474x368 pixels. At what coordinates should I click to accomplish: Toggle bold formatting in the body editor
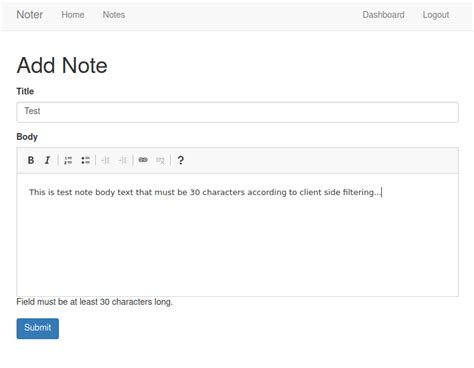[31, 160]
